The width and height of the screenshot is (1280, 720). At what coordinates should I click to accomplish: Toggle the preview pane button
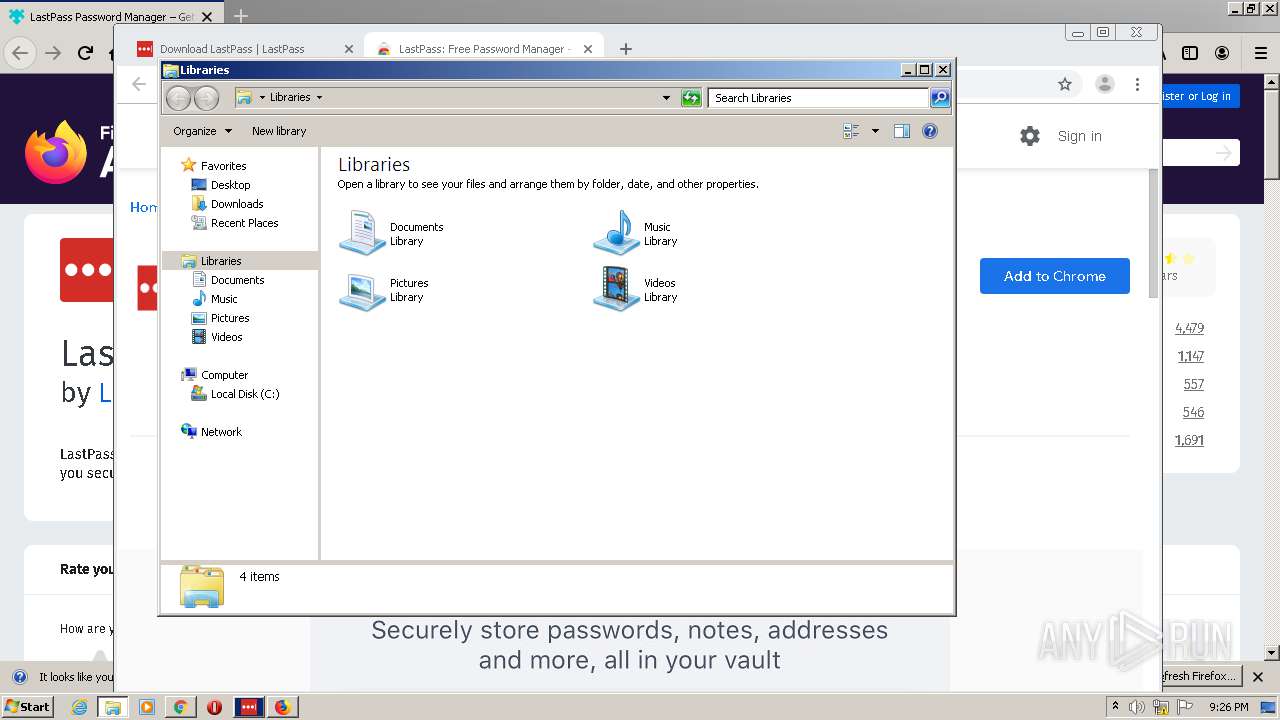[901, 131]
